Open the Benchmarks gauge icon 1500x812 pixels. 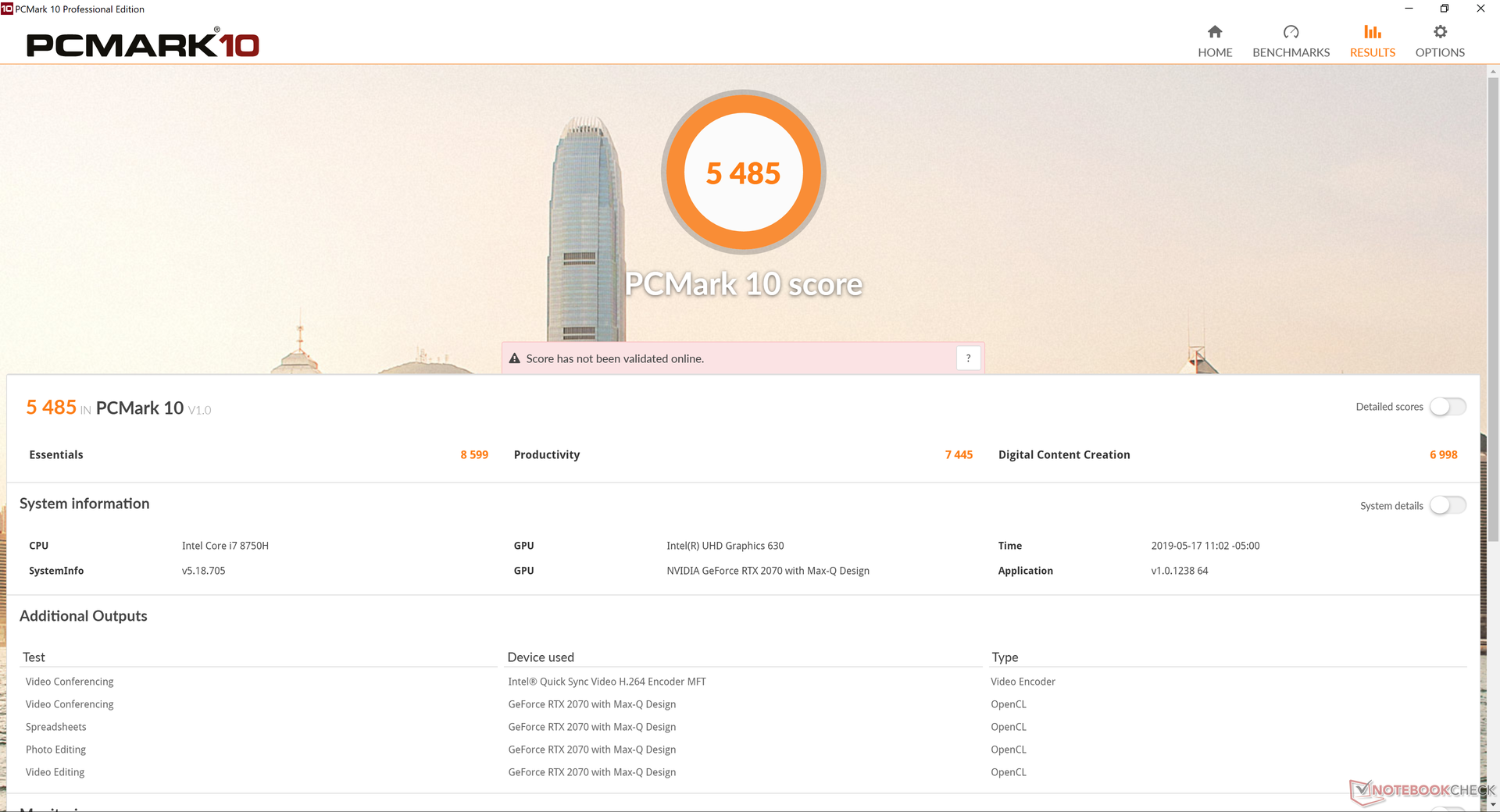1291,32
